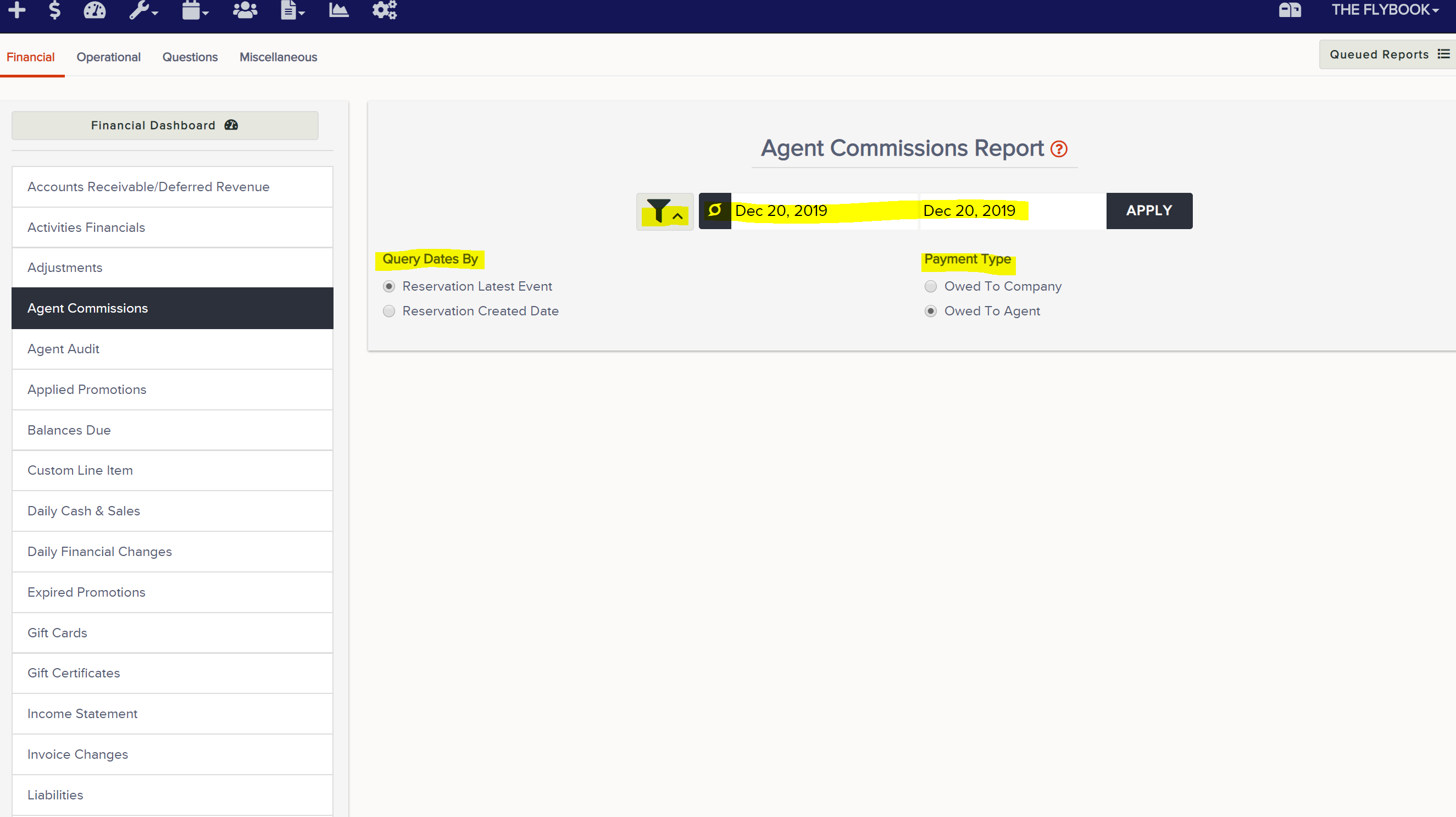
Task: Click the end date field
Action: coord(1013,211)
